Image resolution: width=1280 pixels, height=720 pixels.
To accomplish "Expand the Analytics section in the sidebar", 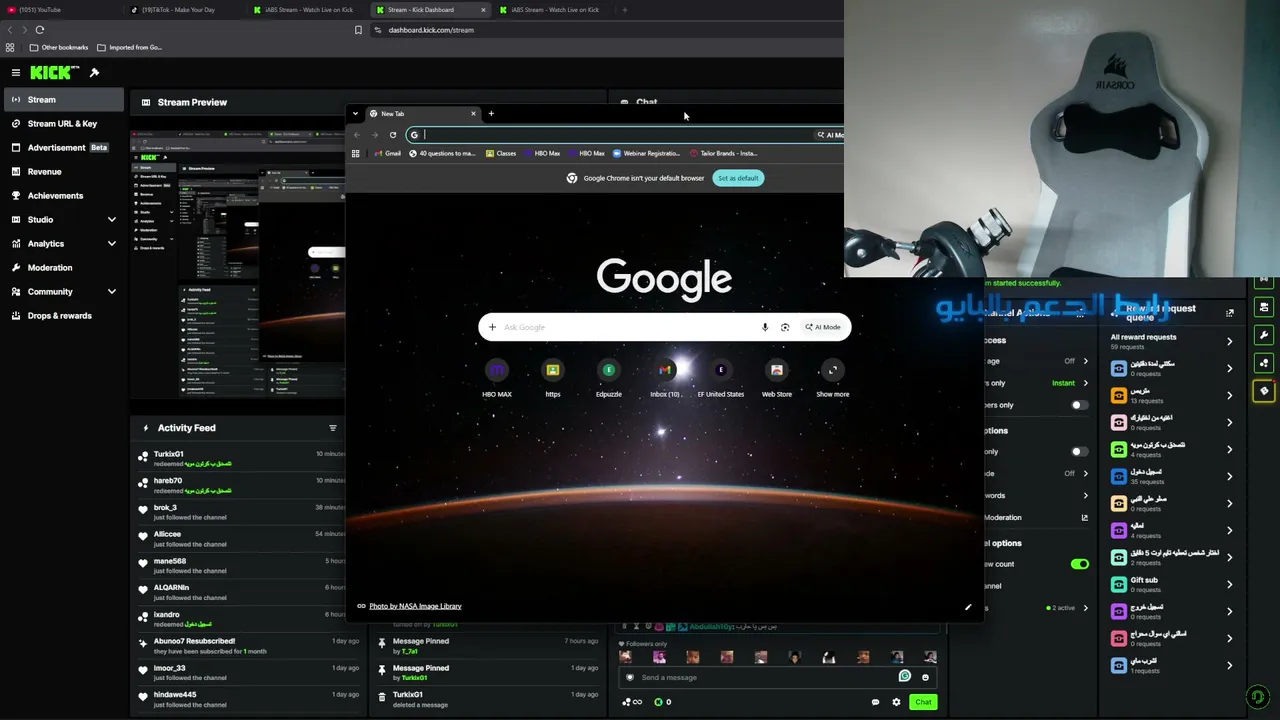I will point(112,244).
